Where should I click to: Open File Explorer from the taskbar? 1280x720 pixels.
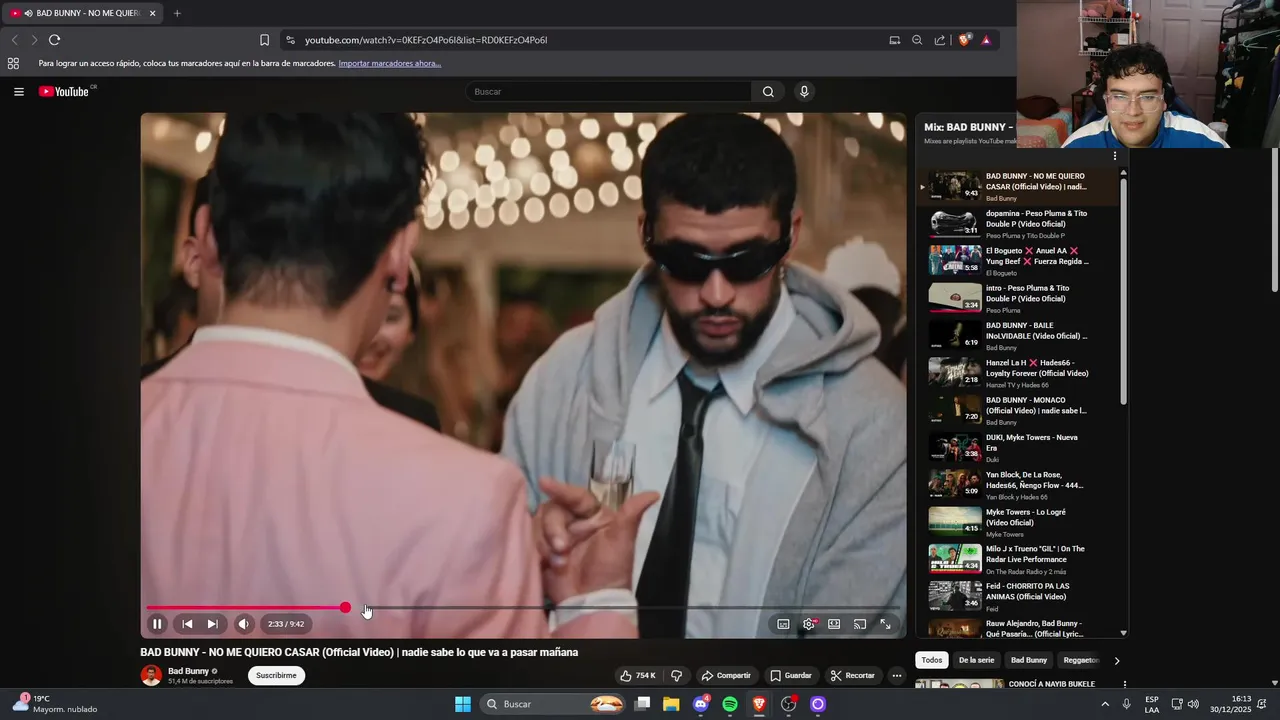(671, 704)
